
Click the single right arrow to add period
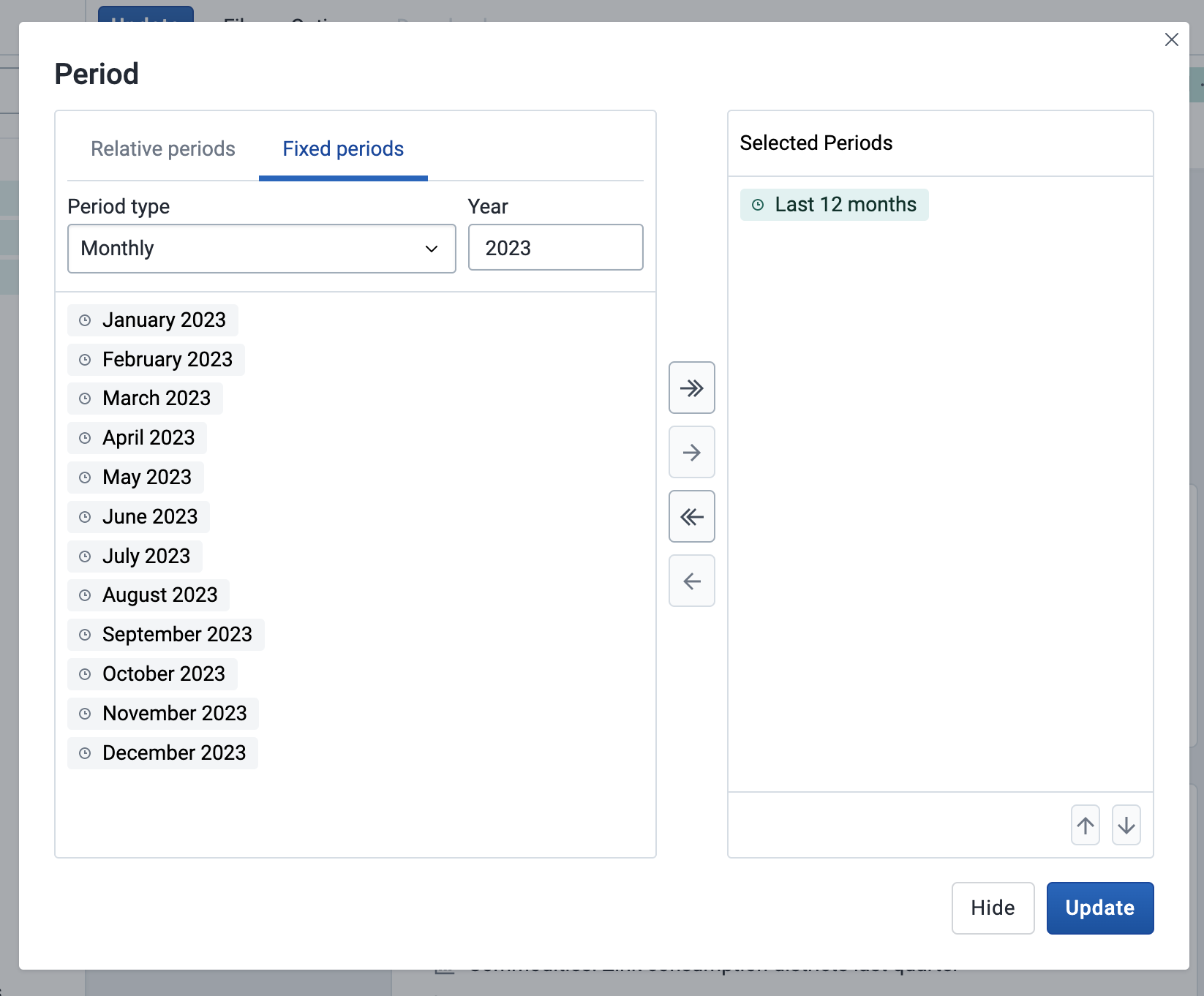tap(691, 452)
